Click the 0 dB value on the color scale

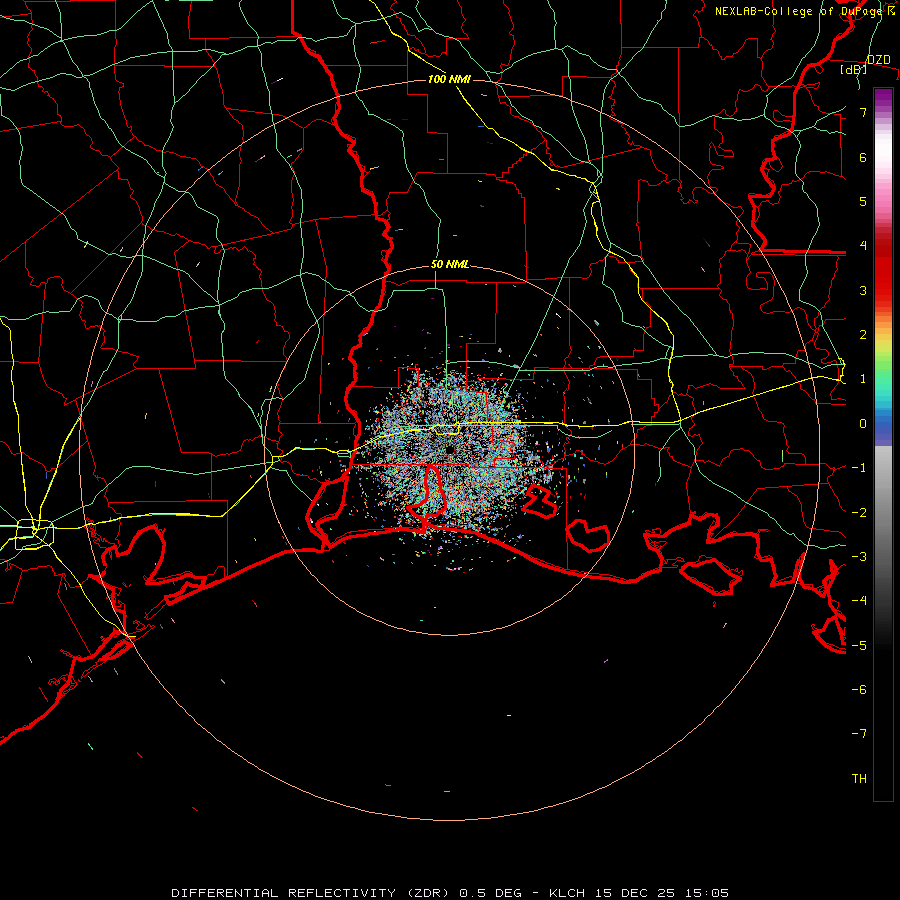click(863, 424)
